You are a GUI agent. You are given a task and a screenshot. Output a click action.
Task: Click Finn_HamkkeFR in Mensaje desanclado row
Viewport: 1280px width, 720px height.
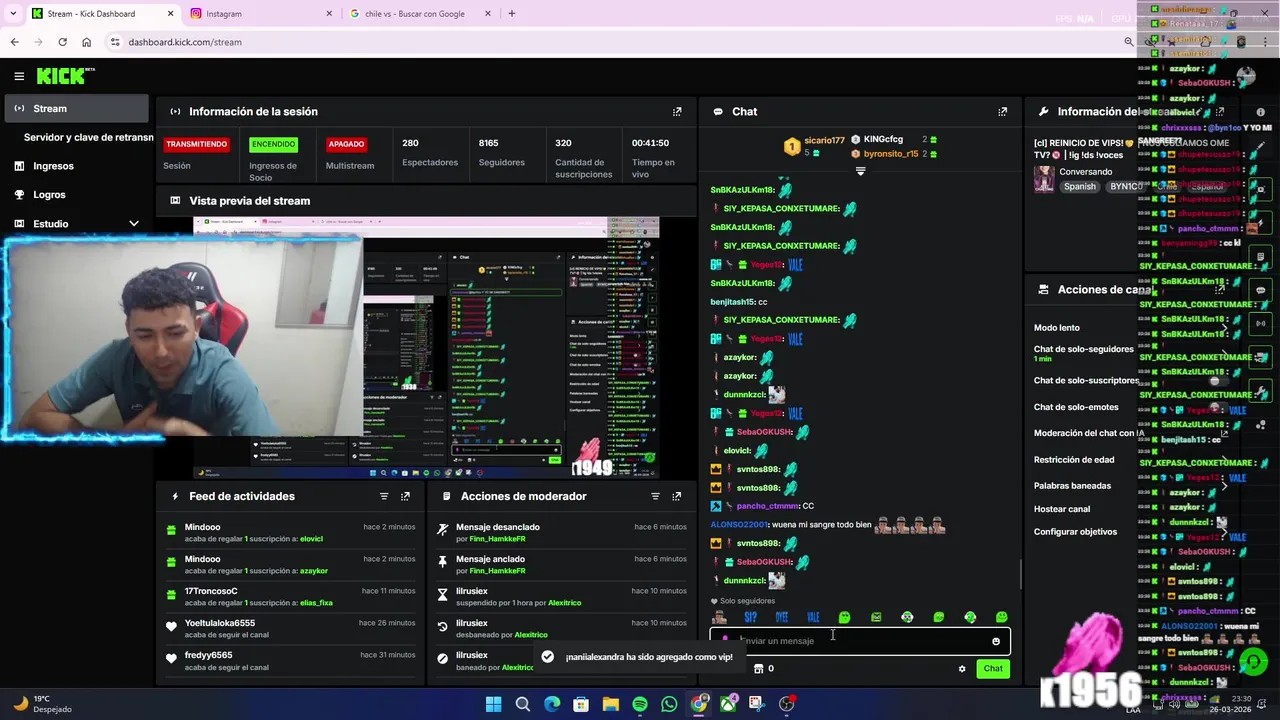click(x=497, y=539)
